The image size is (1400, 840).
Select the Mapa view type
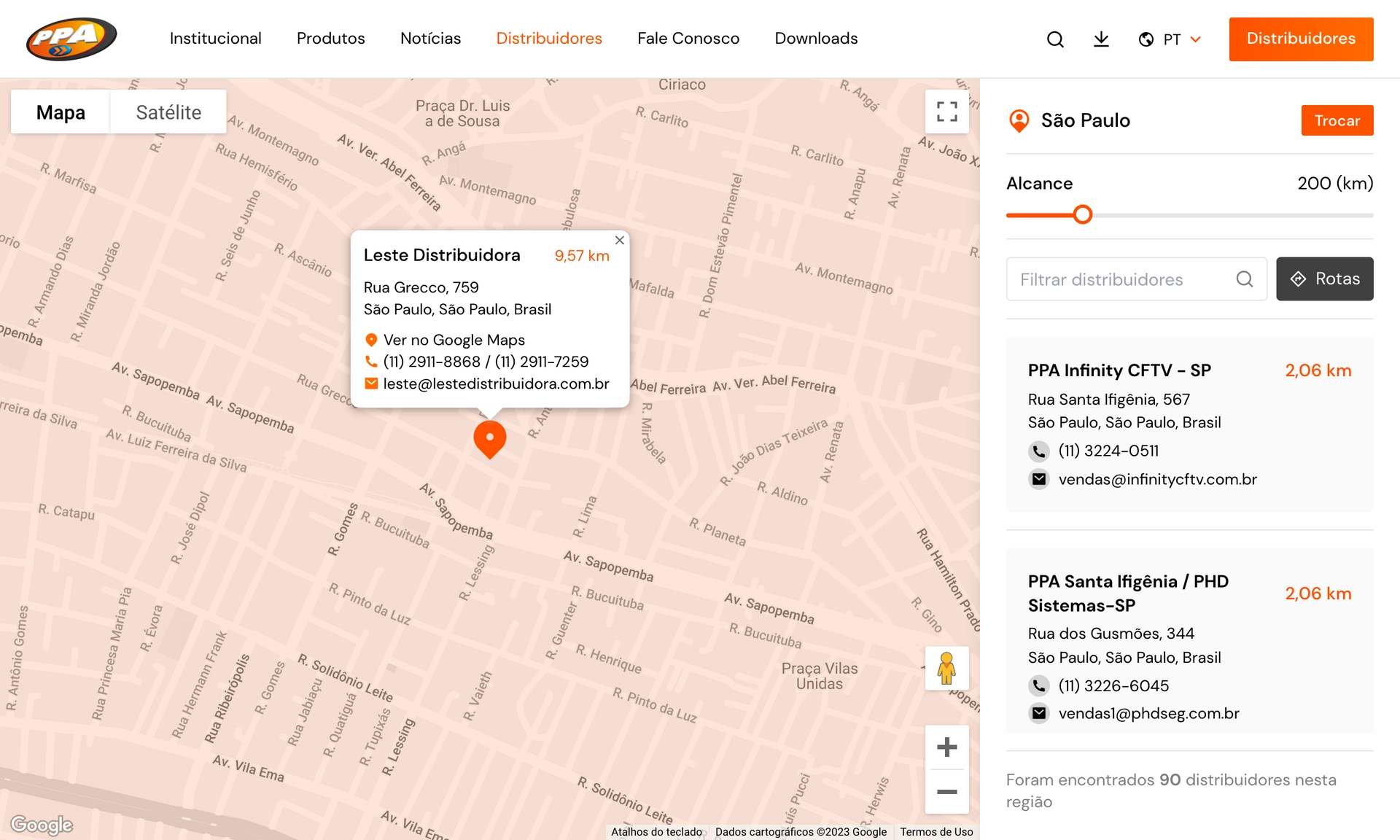coord(61,112)
